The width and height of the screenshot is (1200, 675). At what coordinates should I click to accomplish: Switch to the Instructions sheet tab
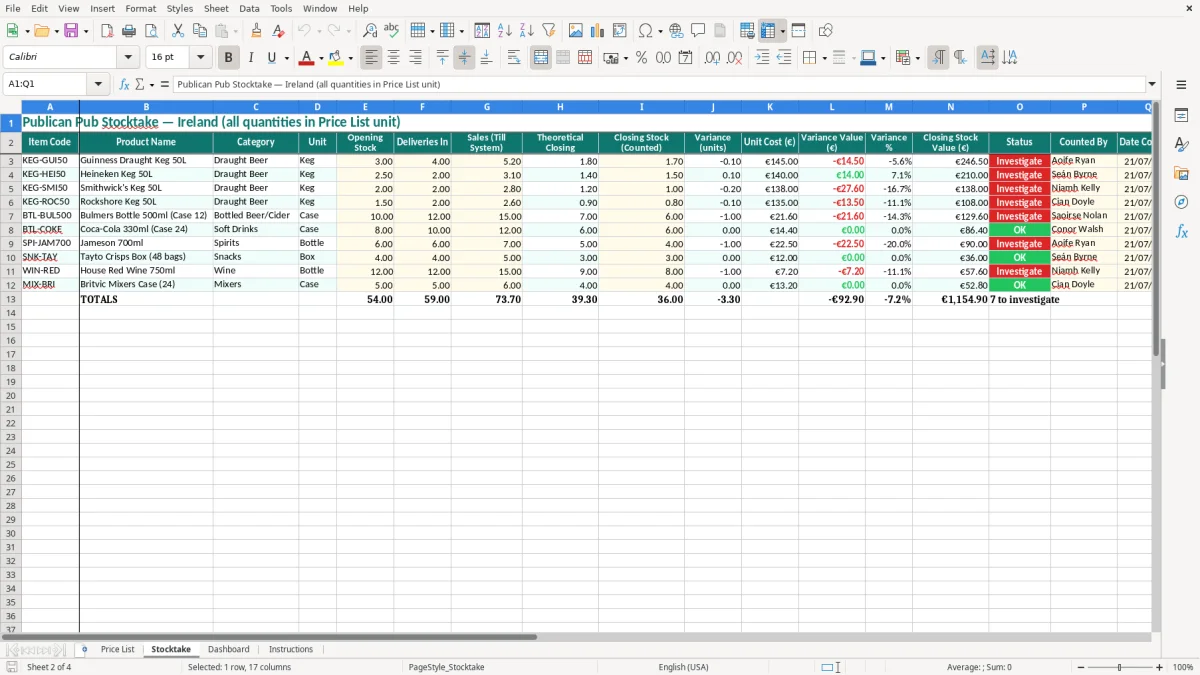pos(291,649)
